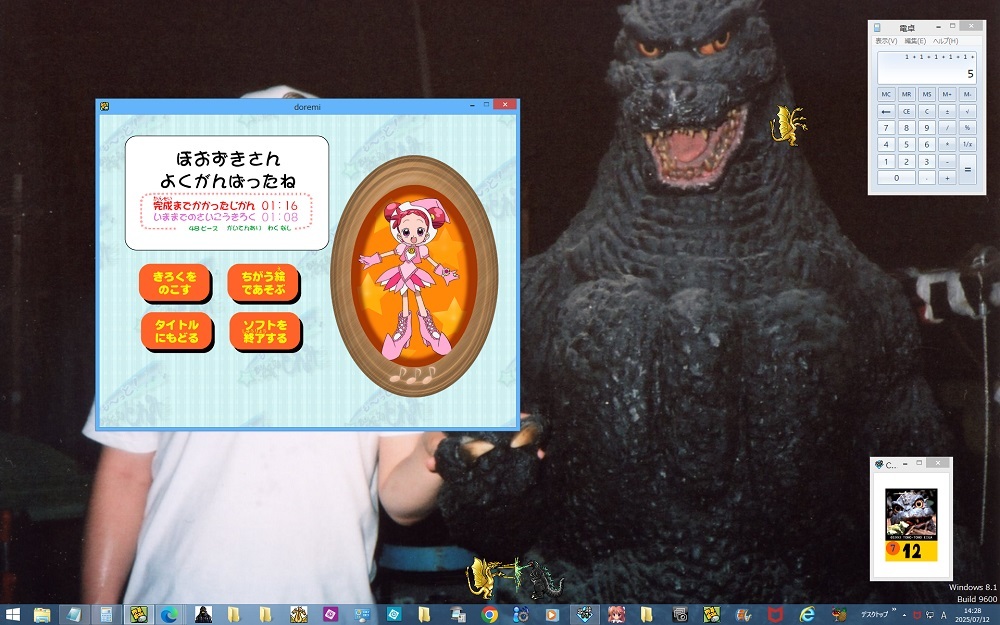Click calculator 1/x reciprocal key
Viewport: 1000px width, 625px height.
(x=967, y=145)
